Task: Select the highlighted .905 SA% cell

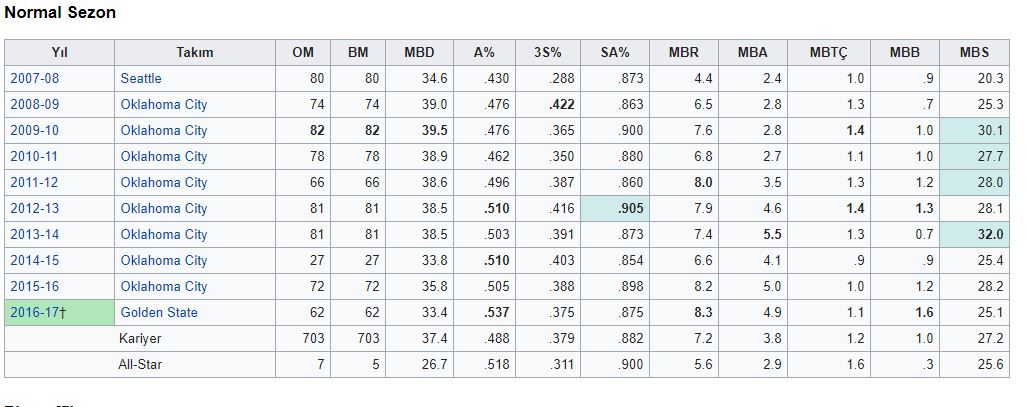Action: [x=616, y=208]
